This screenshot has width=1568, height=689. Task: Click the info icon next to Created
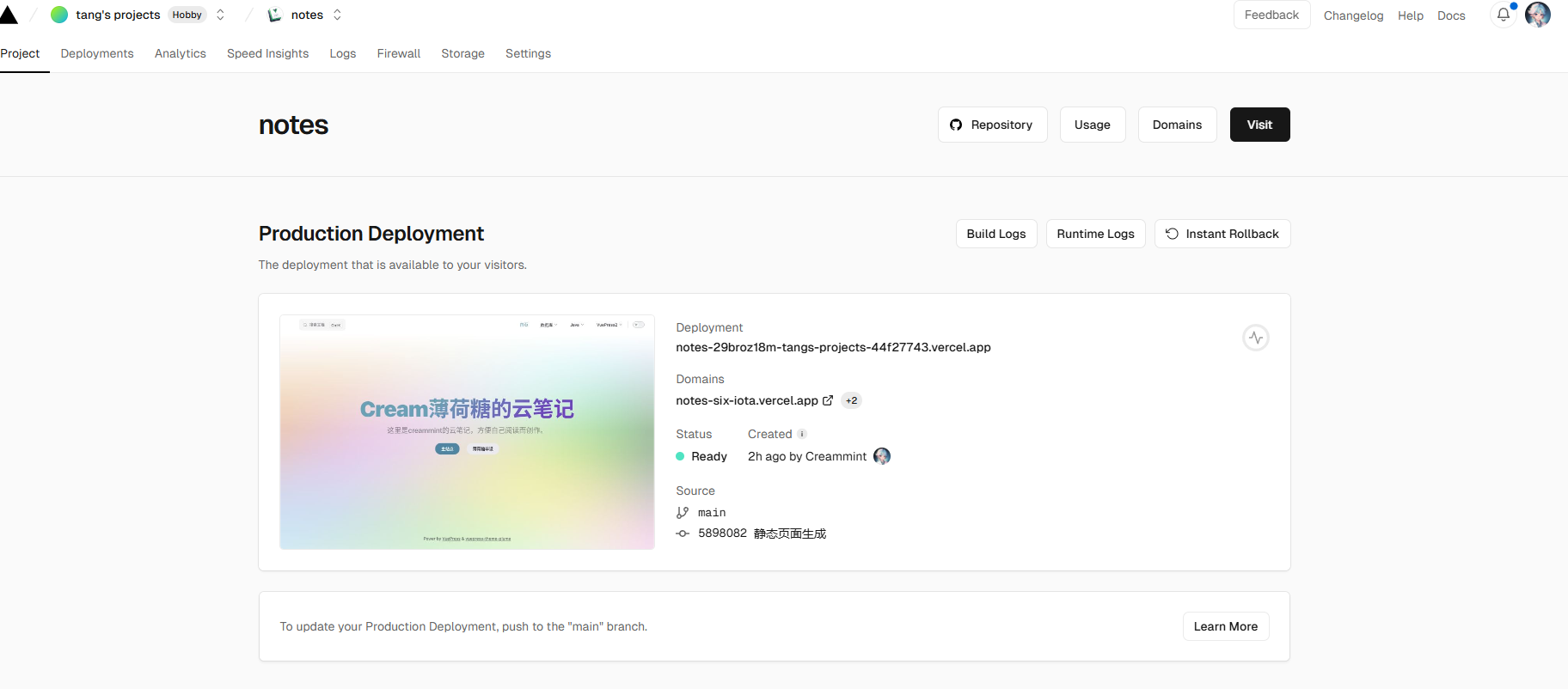802,434
